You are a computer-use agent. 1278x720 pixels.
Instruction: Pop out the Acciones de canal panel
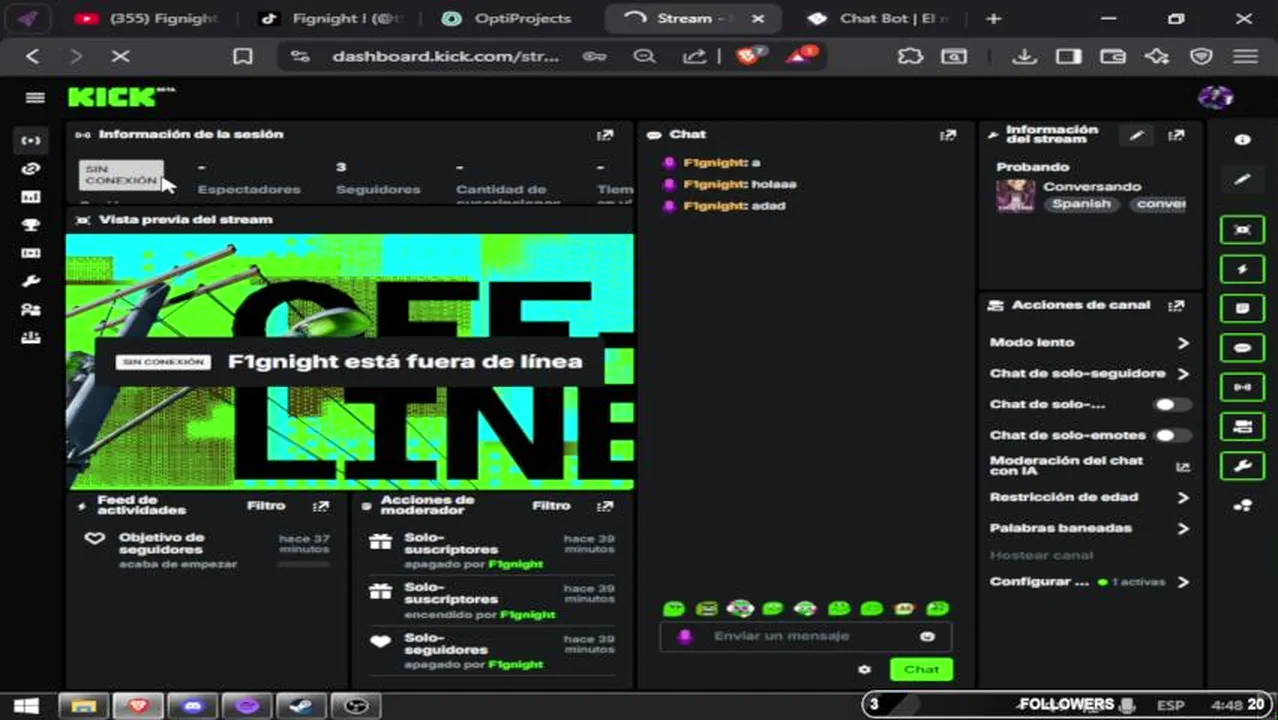1176,306
